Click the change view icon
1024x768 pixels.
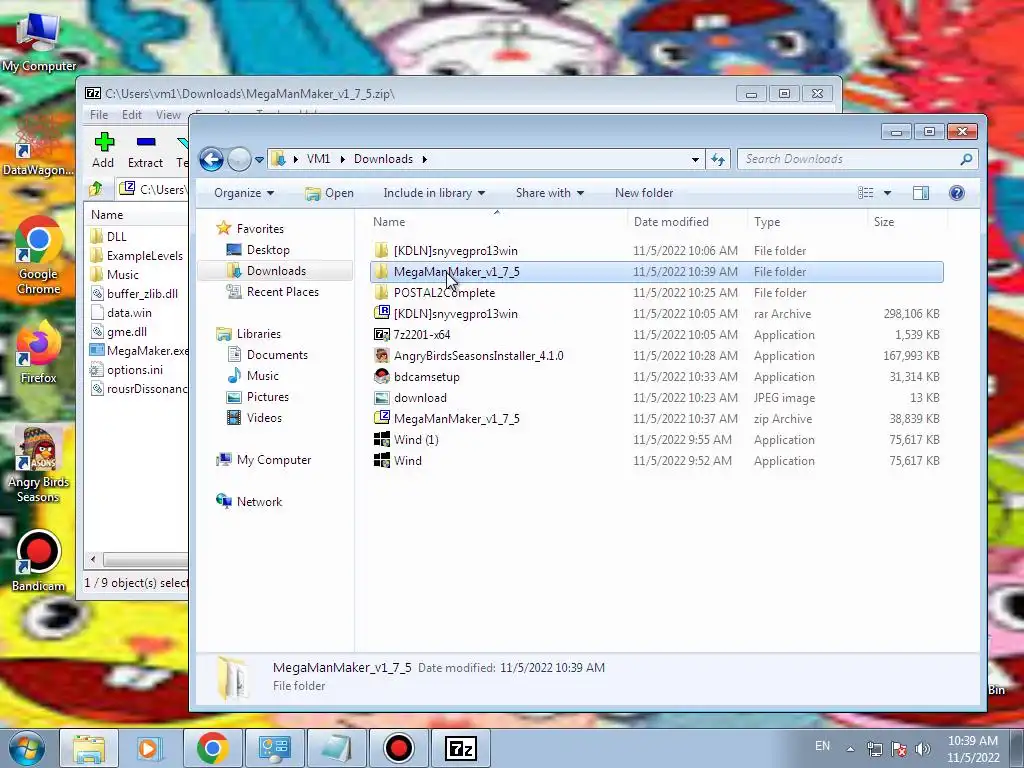pyautogui.click(x=865, y=193)
